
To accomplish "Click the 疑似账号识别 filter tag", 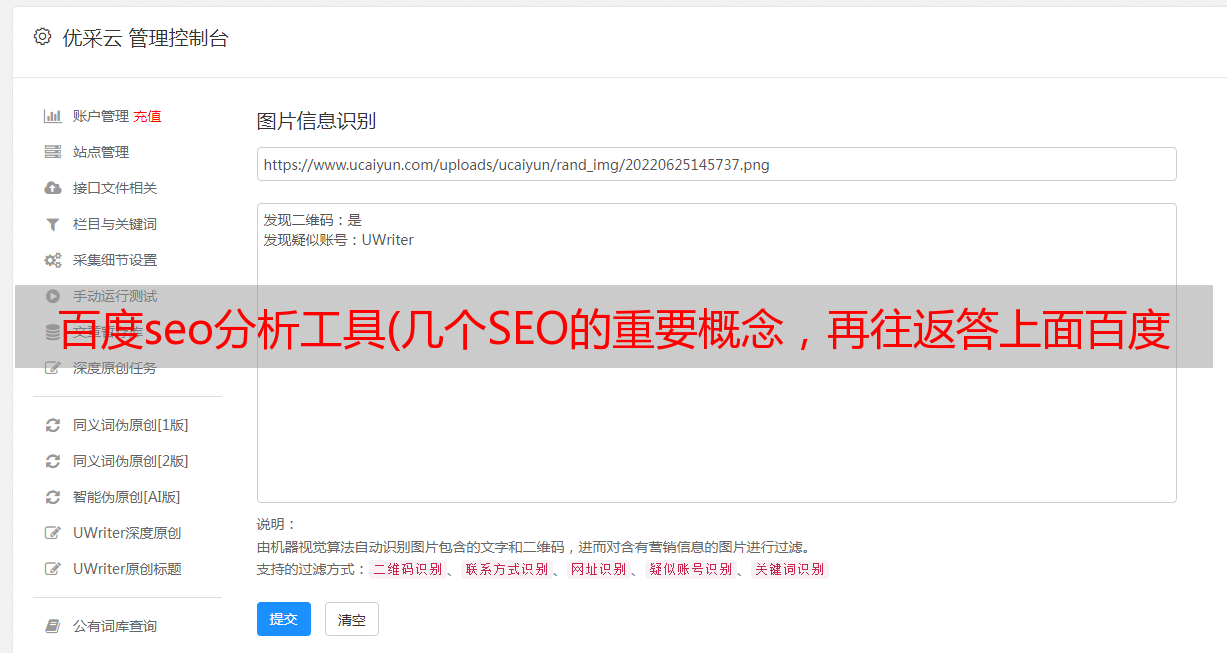I will click(690, 569).
